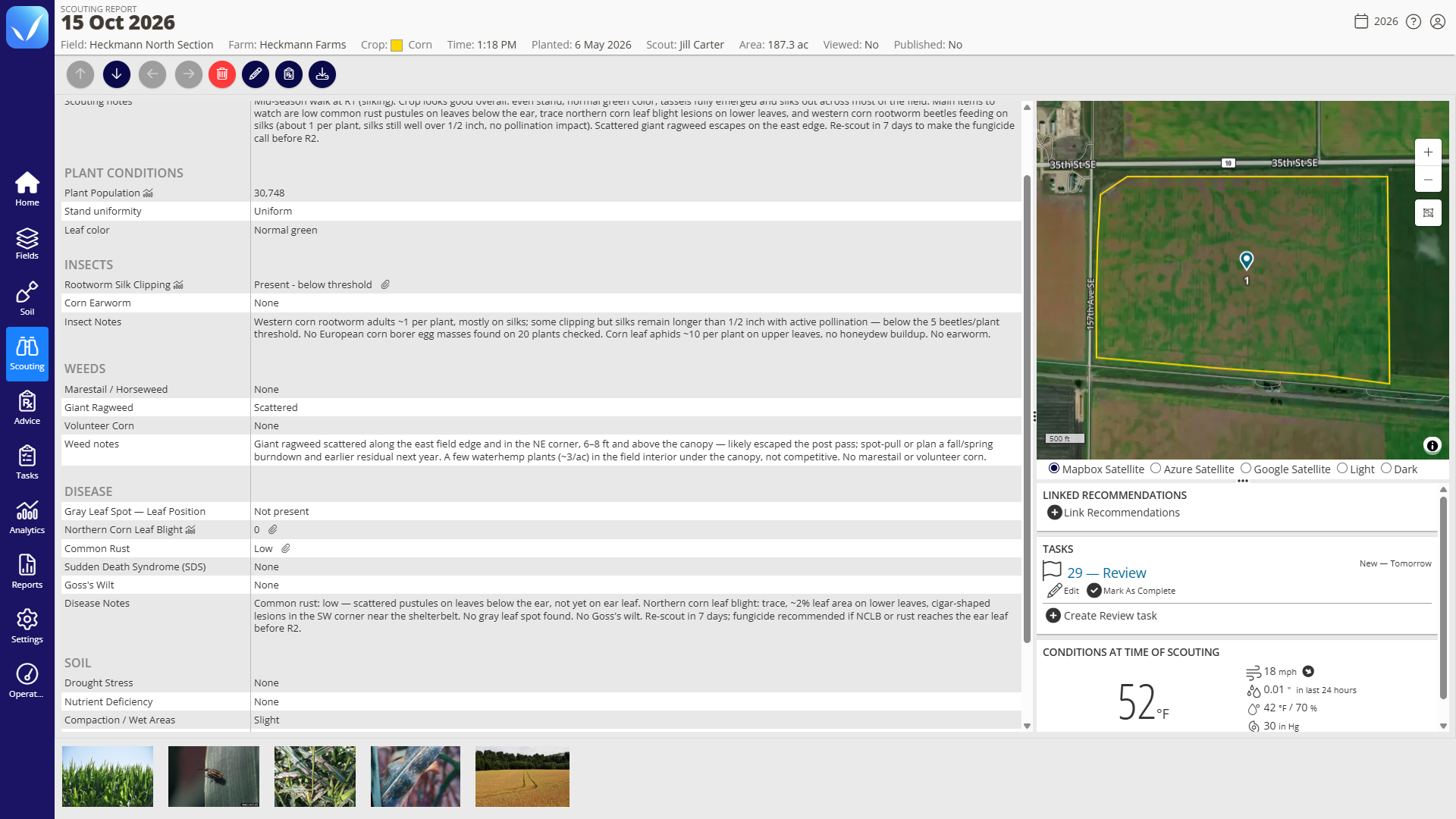The image size is (1456, 819).
Task: Open the help question mark icon
Action: click(x=1414, y=21)
